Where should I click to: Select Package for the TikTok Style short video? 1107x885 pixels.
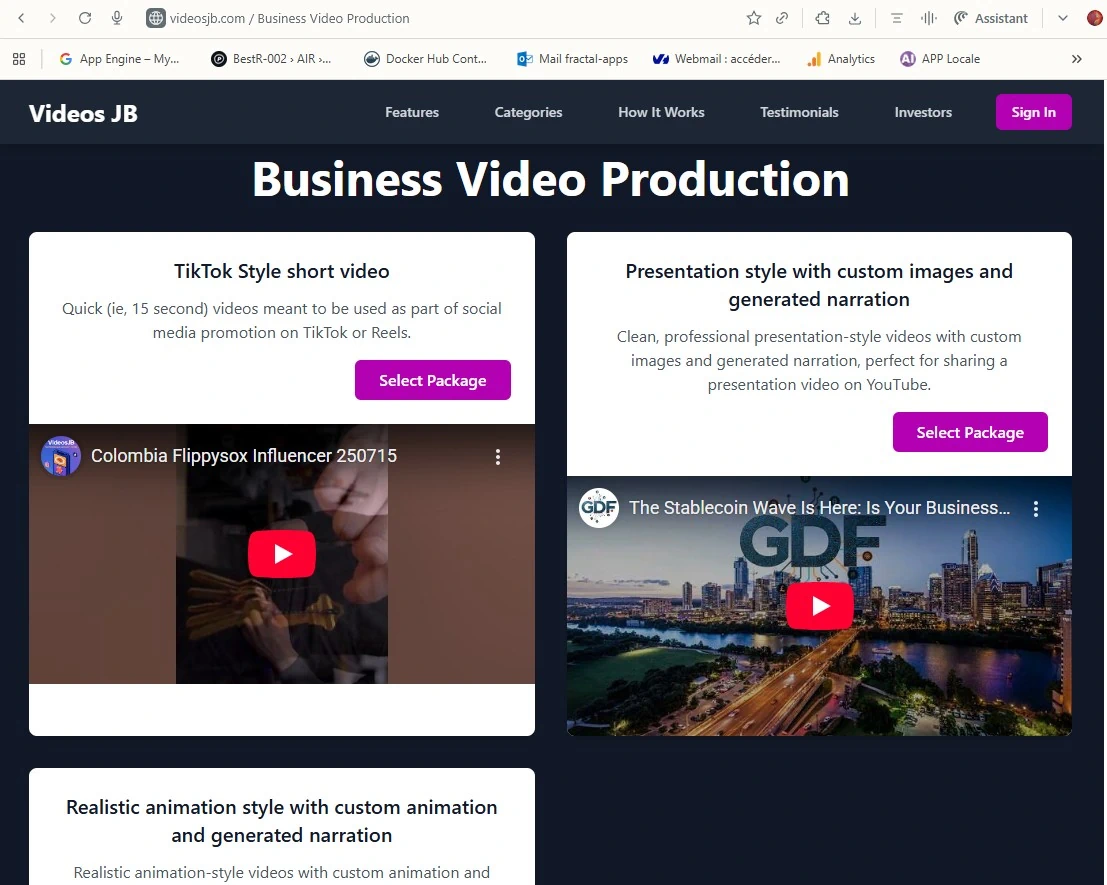[x=432, y=380]
